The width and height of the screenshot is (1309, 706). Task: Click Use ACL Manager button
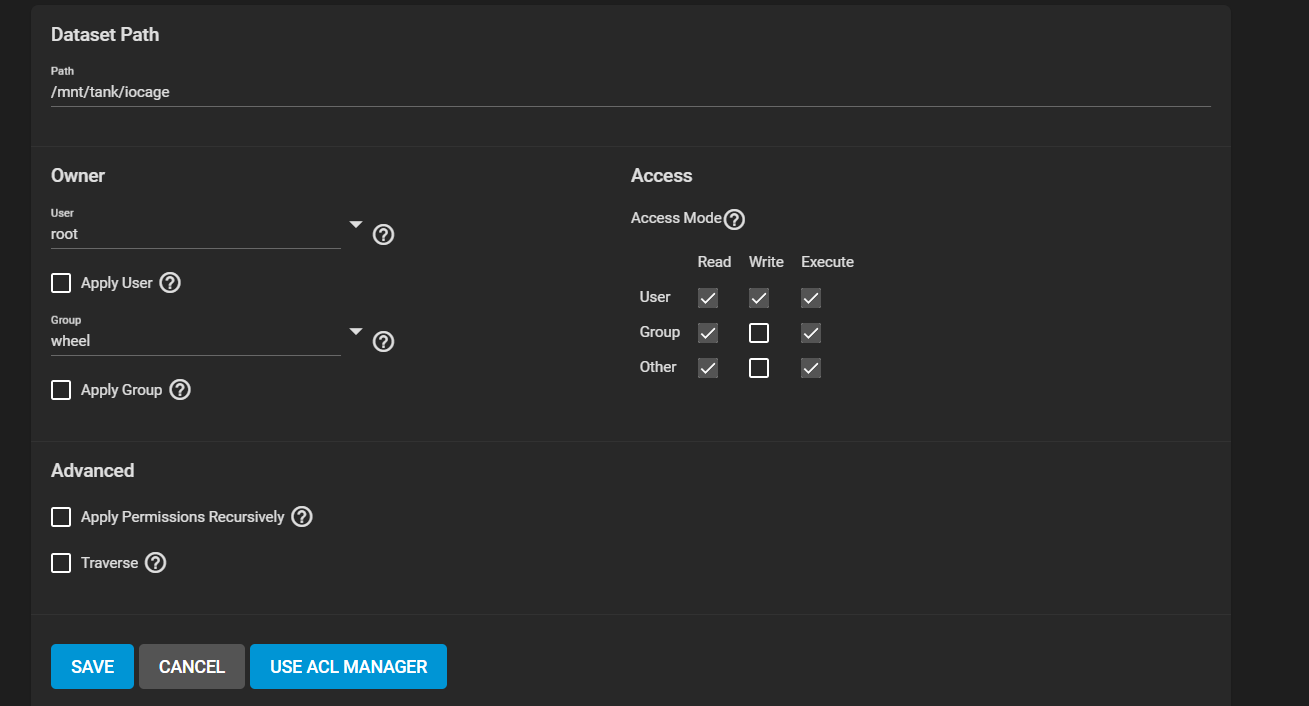(348, 667)
